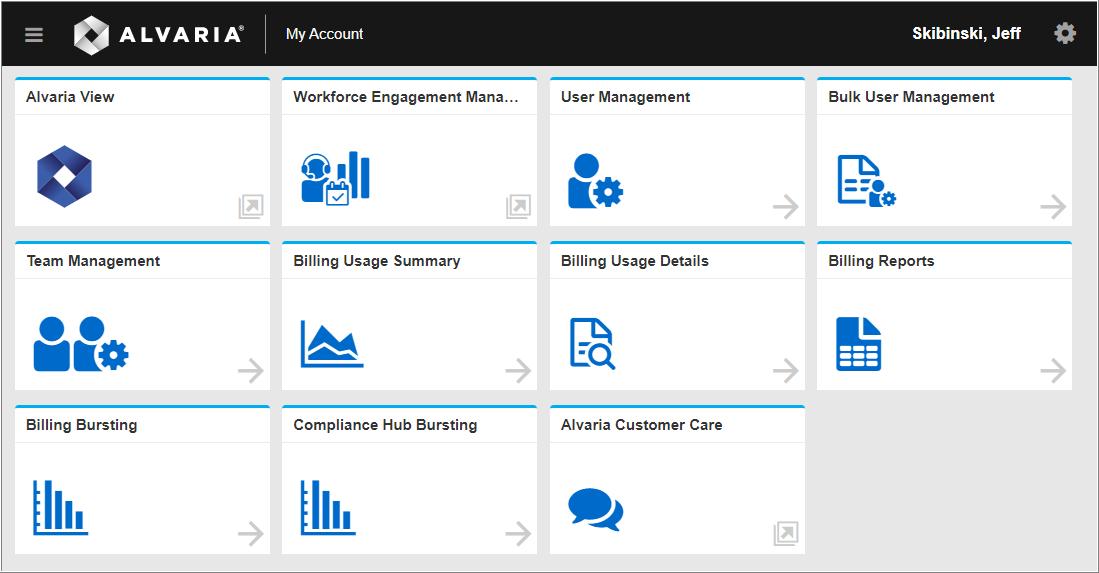Click the arrow on User Management tile
Viewport: 1099px width, 573px height.
click(786, 207)
